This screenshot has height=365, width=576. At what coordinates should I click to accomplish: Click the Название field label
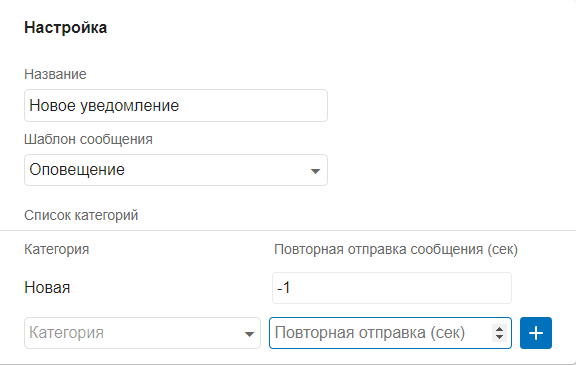click(x=55, y=74)
